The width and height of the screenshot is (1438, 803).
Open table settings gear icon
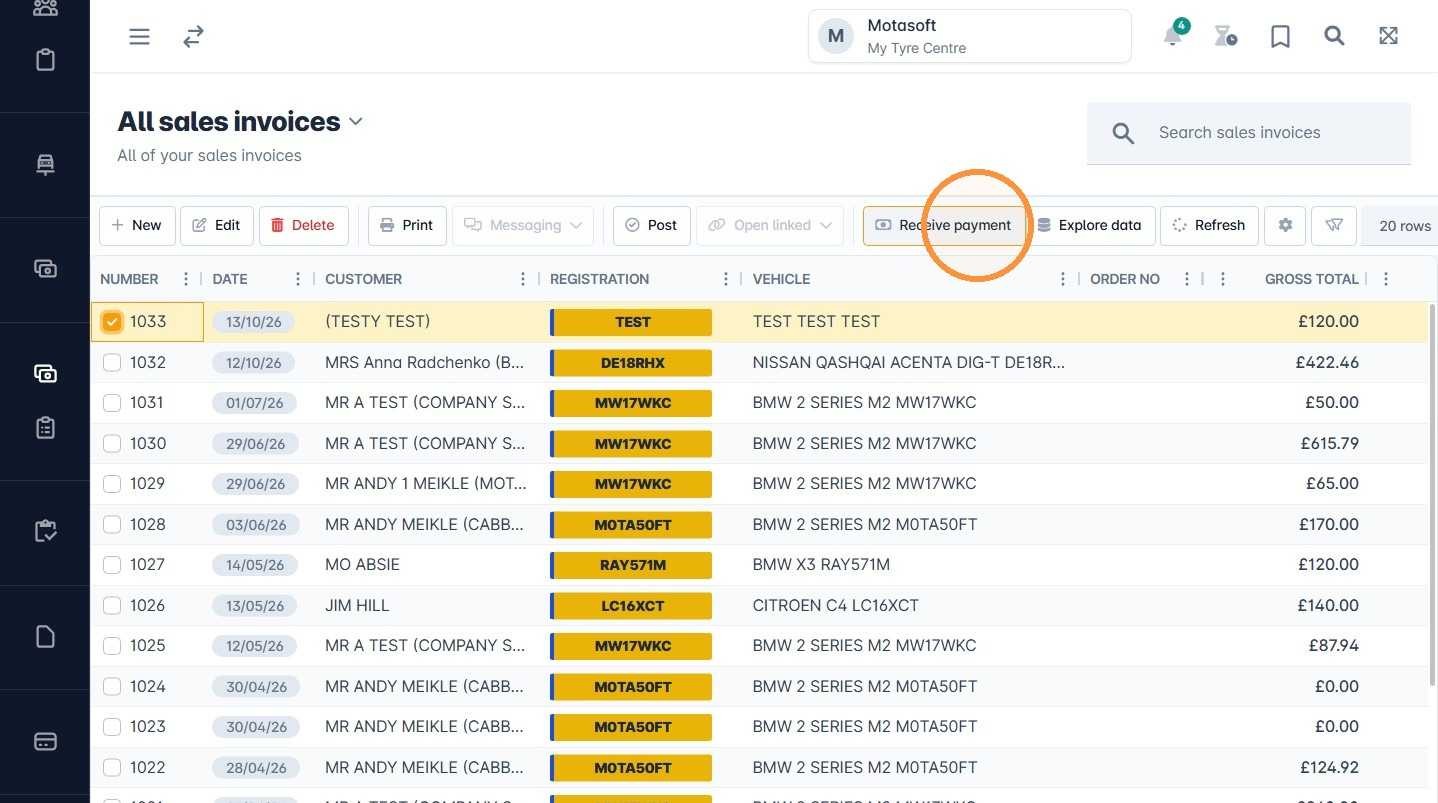[x=1285, y=225]
